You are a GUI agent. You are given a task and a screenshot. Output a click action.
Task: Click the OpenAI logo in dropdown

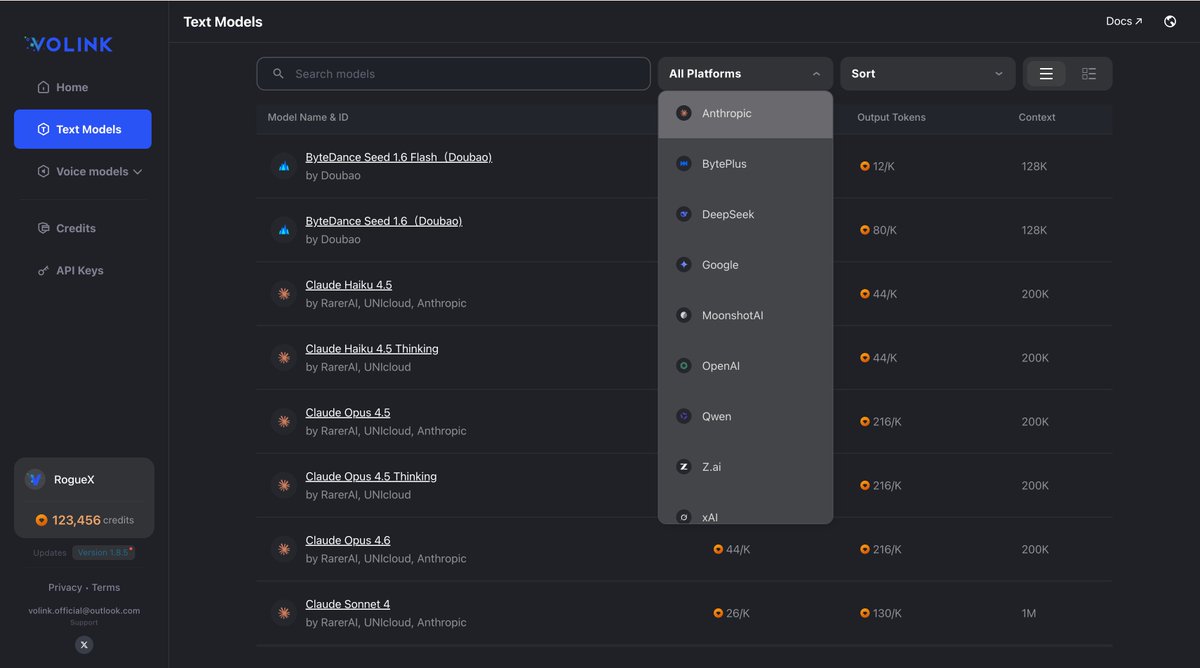(x=684, y=366)
